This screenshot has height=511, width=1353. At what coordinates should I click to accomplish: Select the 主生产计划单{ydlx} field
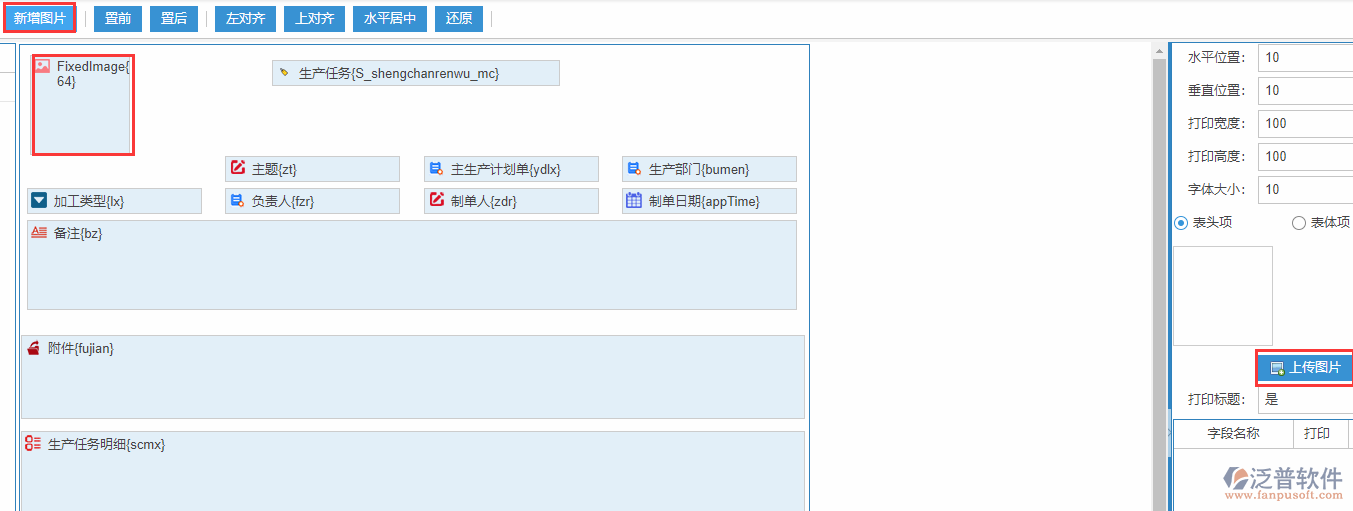(x=511, y=169)
